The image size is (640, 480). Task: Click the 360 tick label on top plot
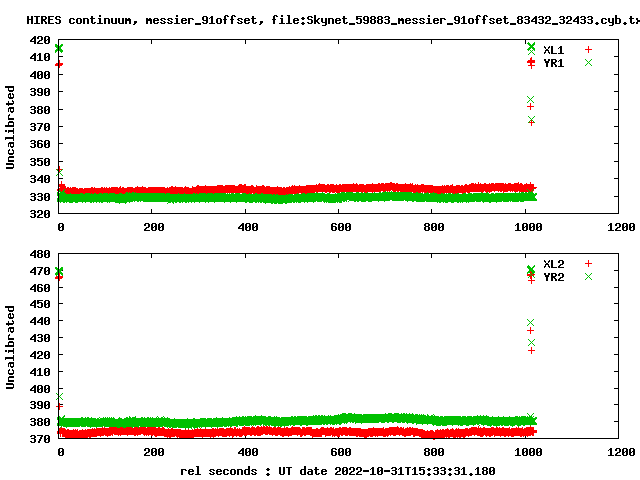[40, 144]
